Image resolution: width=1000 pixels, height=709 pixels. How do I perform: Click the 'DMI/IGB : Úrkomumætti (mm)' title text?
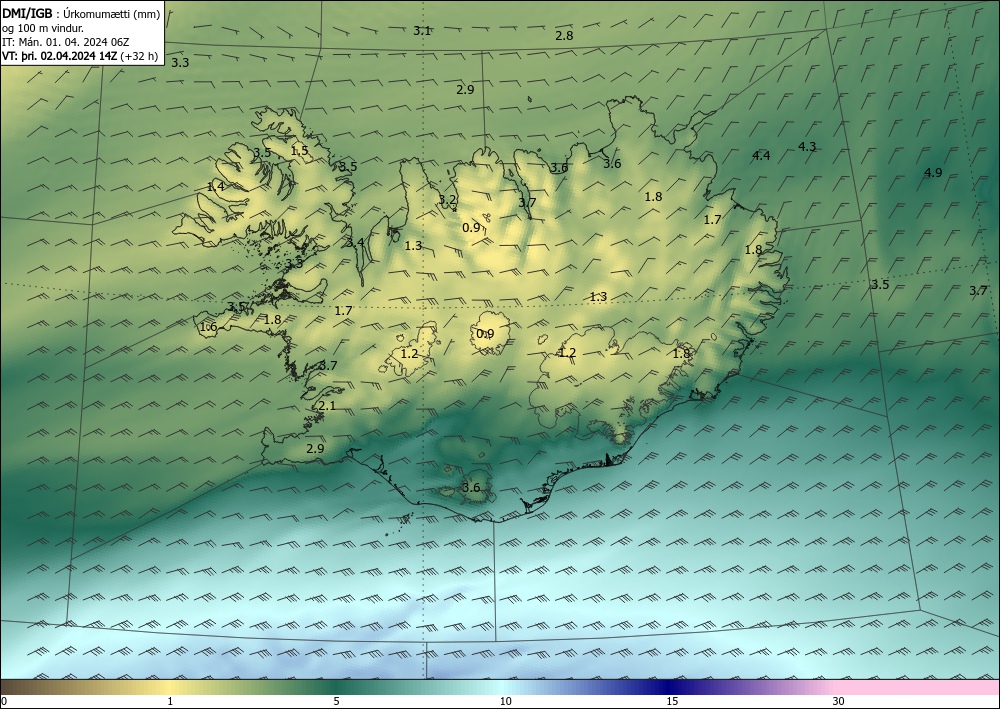81,14
